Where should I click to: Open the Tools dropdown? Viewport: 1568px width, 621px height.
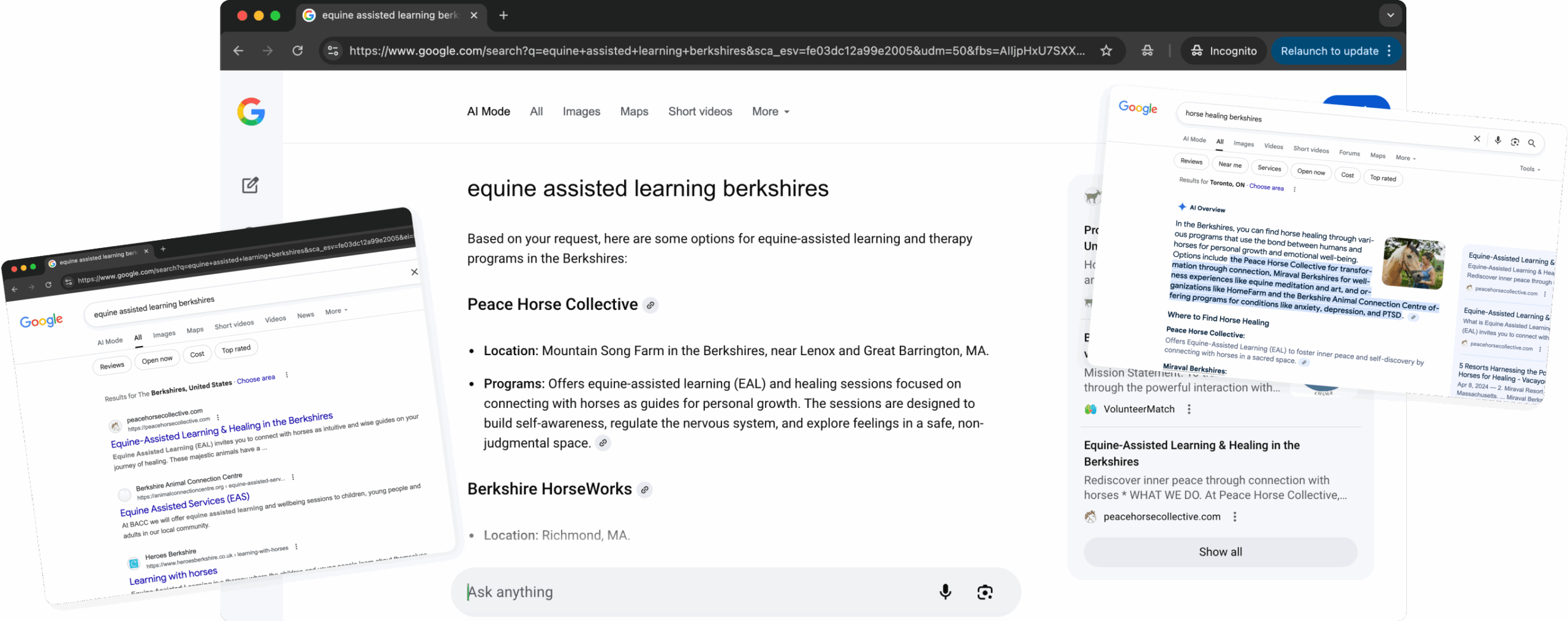[1529, 168]
